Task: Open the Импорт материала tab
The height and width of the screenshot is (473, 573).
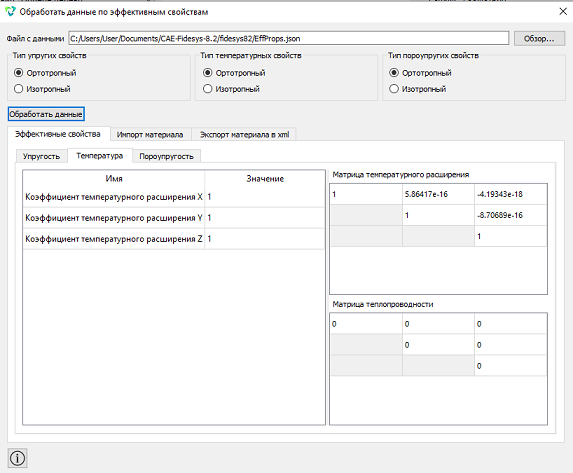Action: (150, 135)
